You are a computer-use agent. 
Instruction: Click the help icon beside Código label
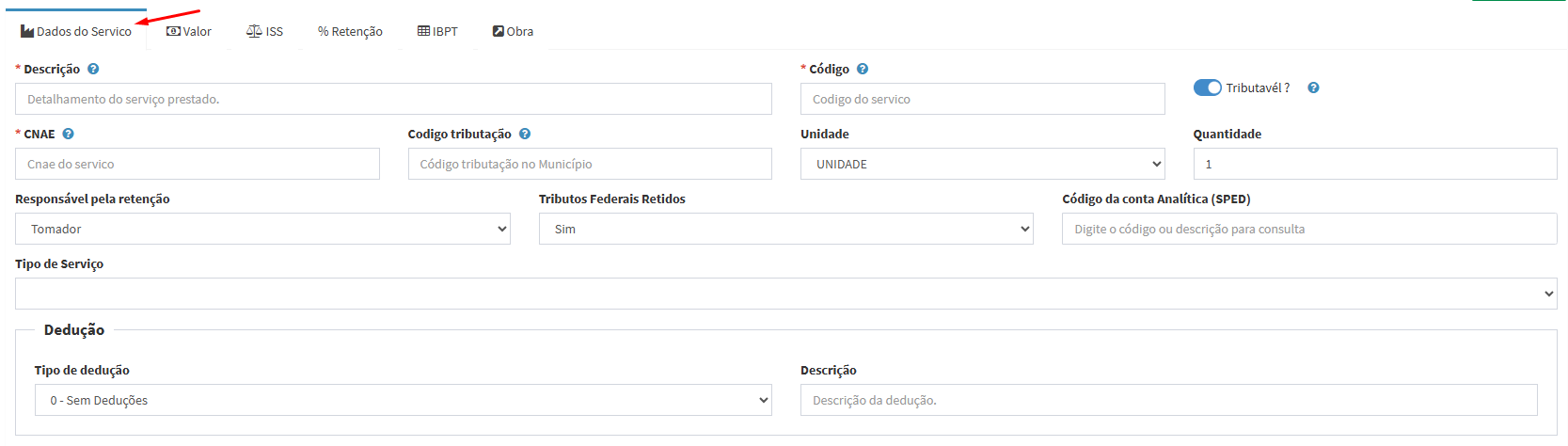[863, 69]
